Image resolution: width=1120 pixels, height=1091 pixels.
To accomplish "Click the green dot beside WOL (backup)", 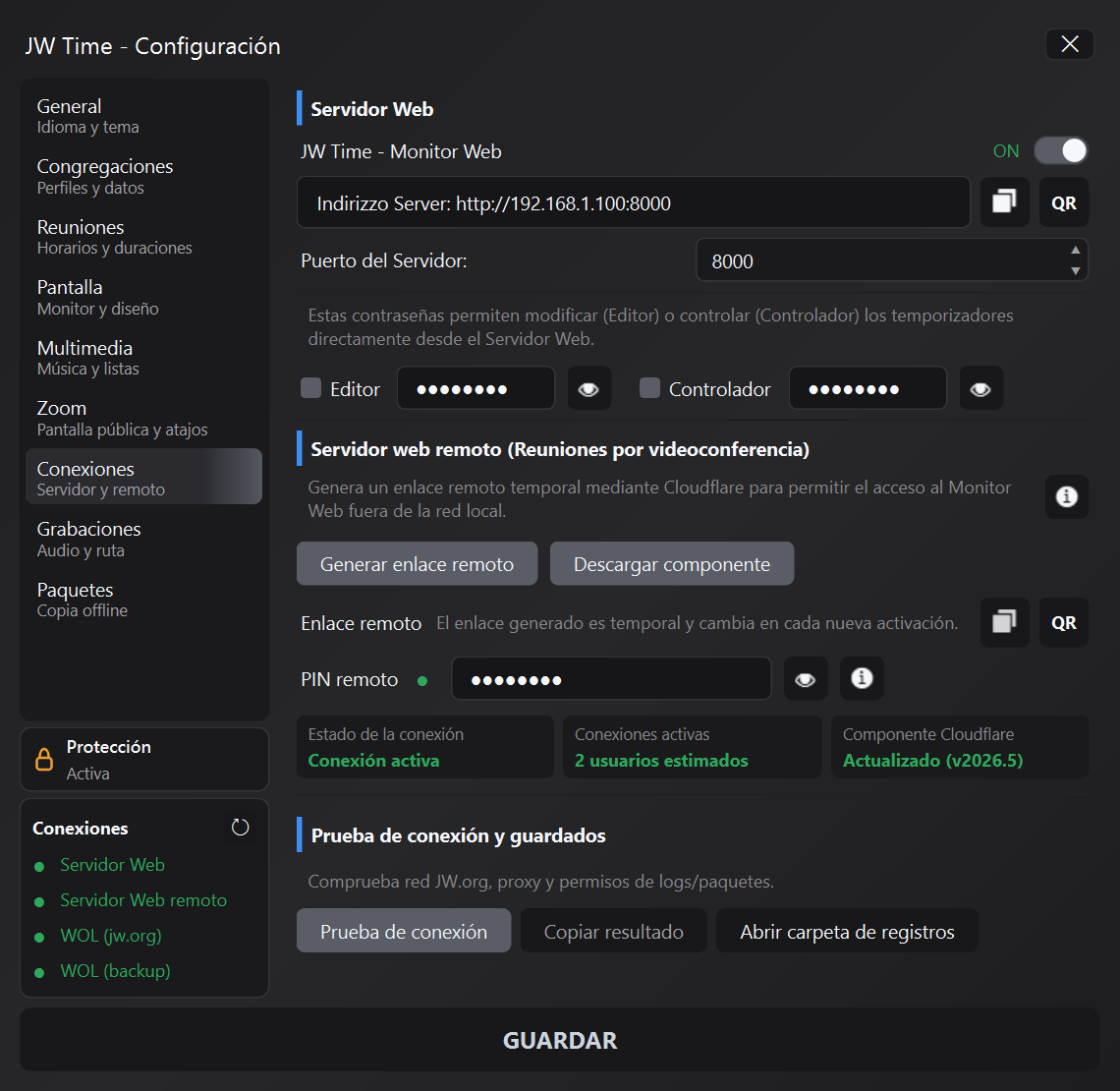I will click(39, 972).
